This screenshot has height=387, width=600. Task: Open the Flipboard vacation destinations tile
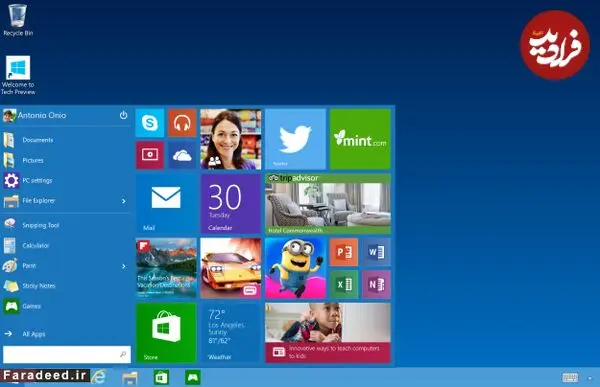coord(166,268)
